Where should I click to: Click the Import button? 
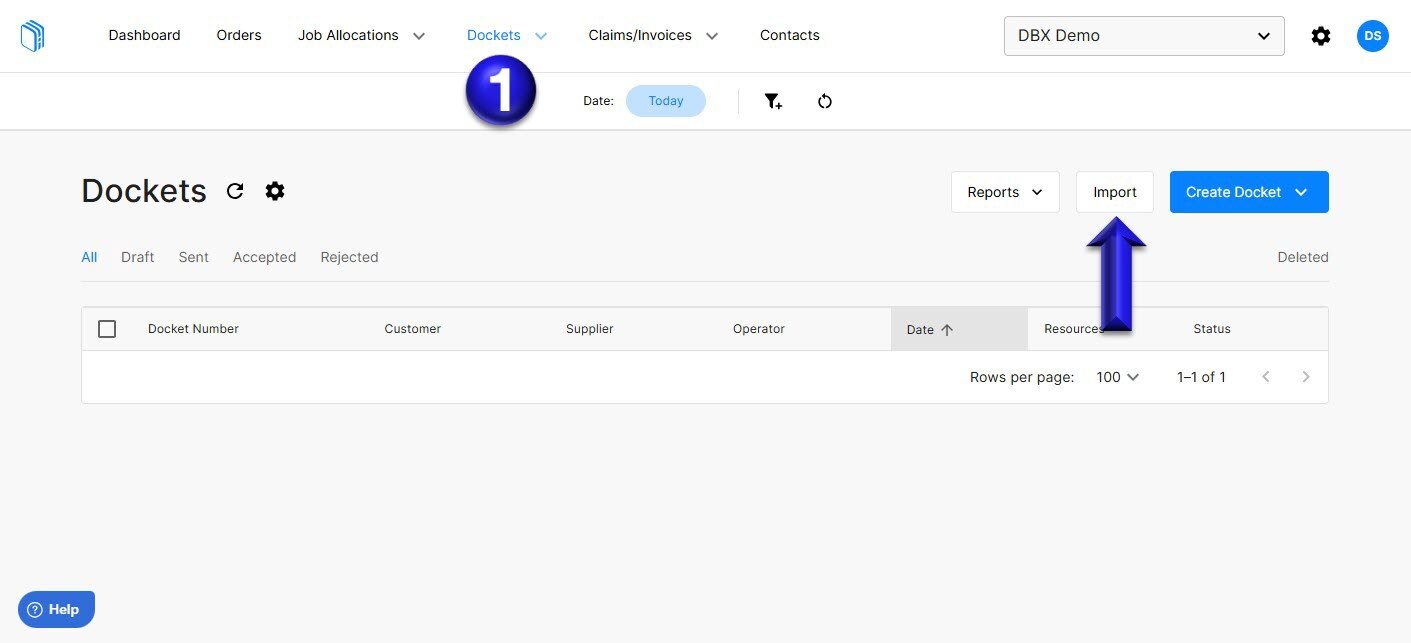1114,191
